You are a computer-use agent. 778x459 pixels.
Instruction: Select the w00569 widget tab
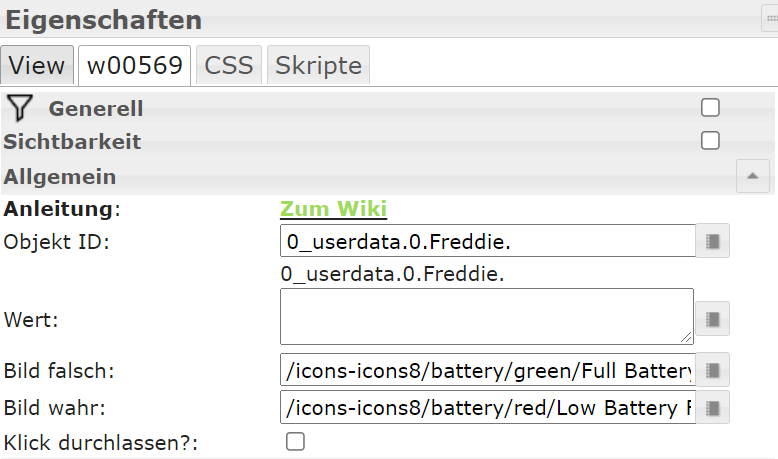pyautogui.click(x=135, y=66)
